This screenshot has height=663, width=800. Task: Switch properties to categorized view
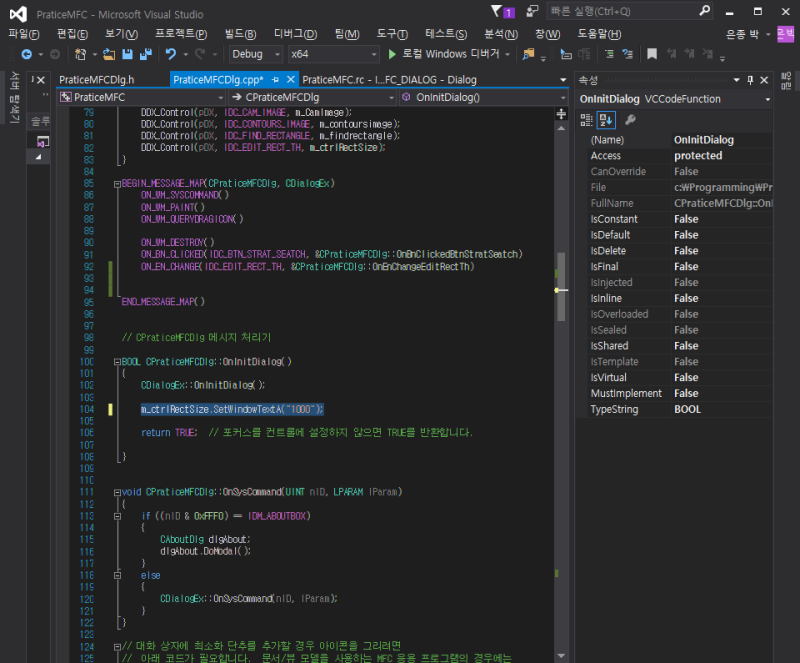[x=586, y=120]
